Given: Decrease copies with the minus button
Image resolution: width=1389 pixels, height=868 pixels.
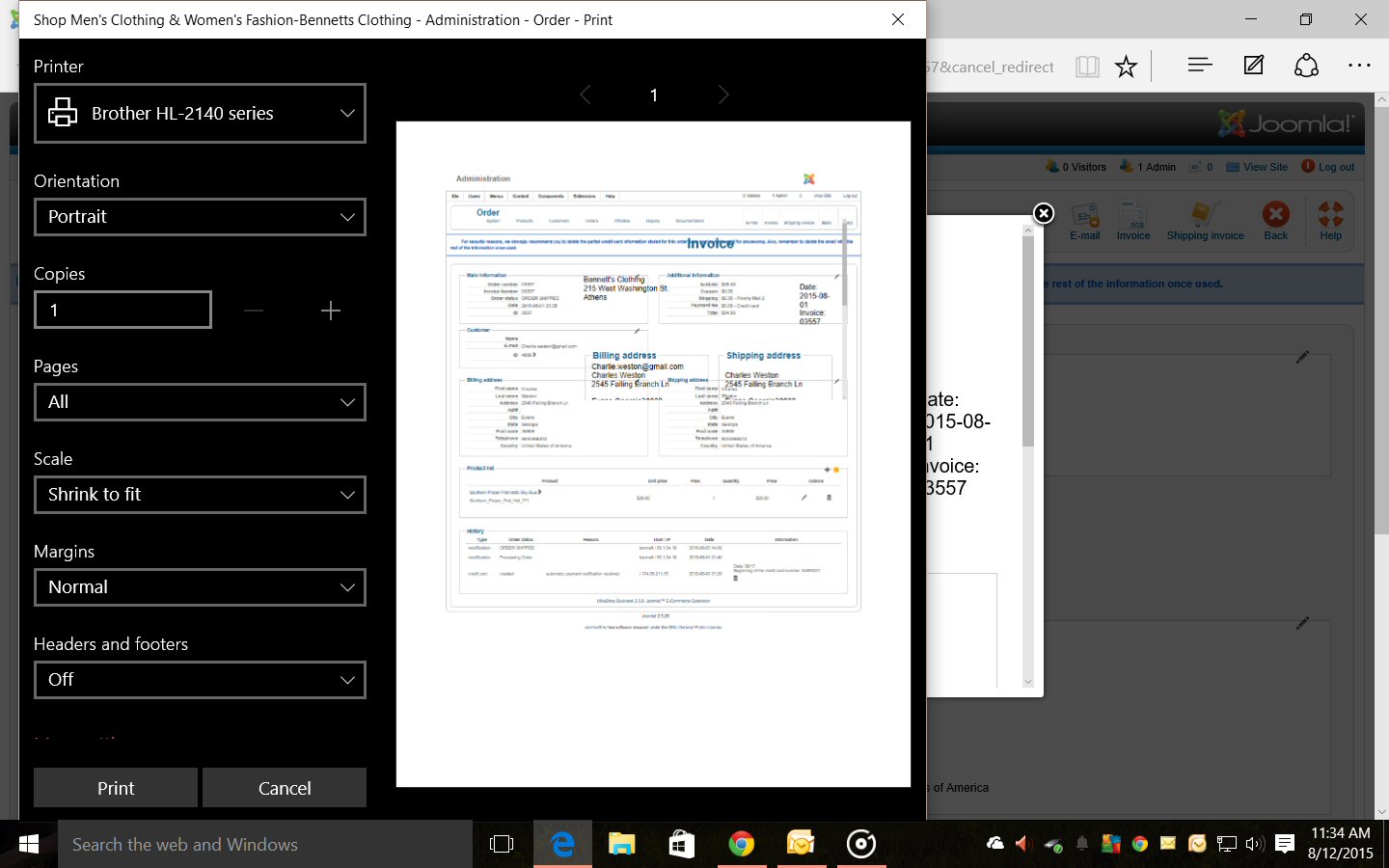Looking at the screenshot, I should pos(254,311).
